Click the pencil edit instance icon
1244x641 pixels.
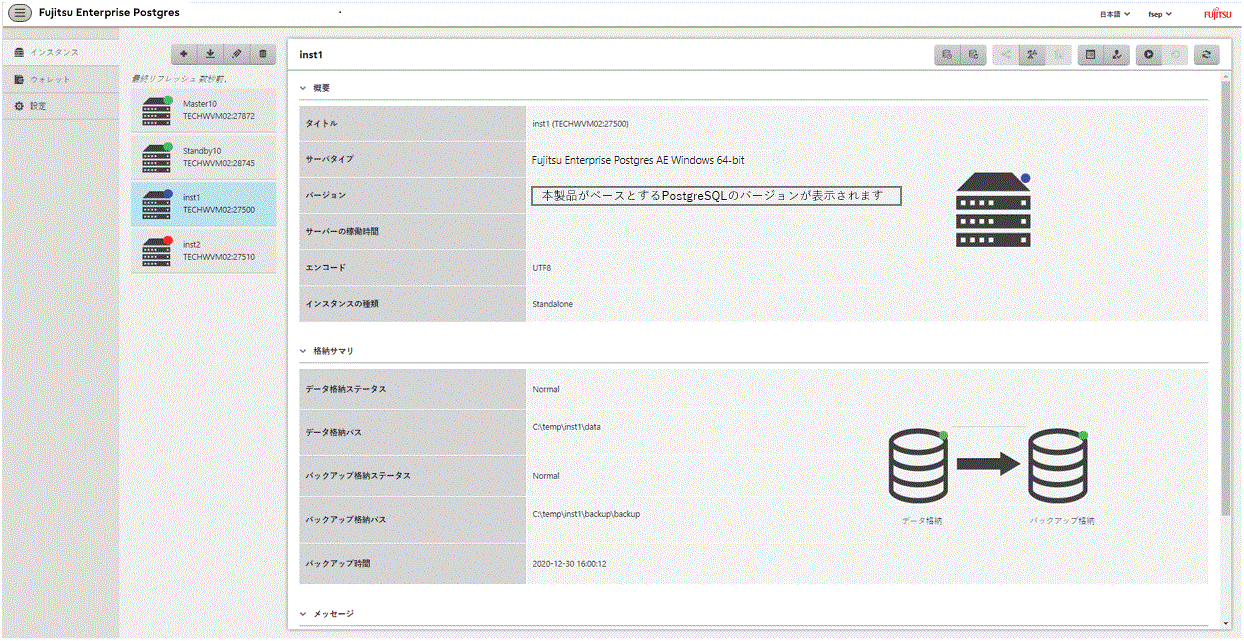pyautogui.click(x=236, y=54)
